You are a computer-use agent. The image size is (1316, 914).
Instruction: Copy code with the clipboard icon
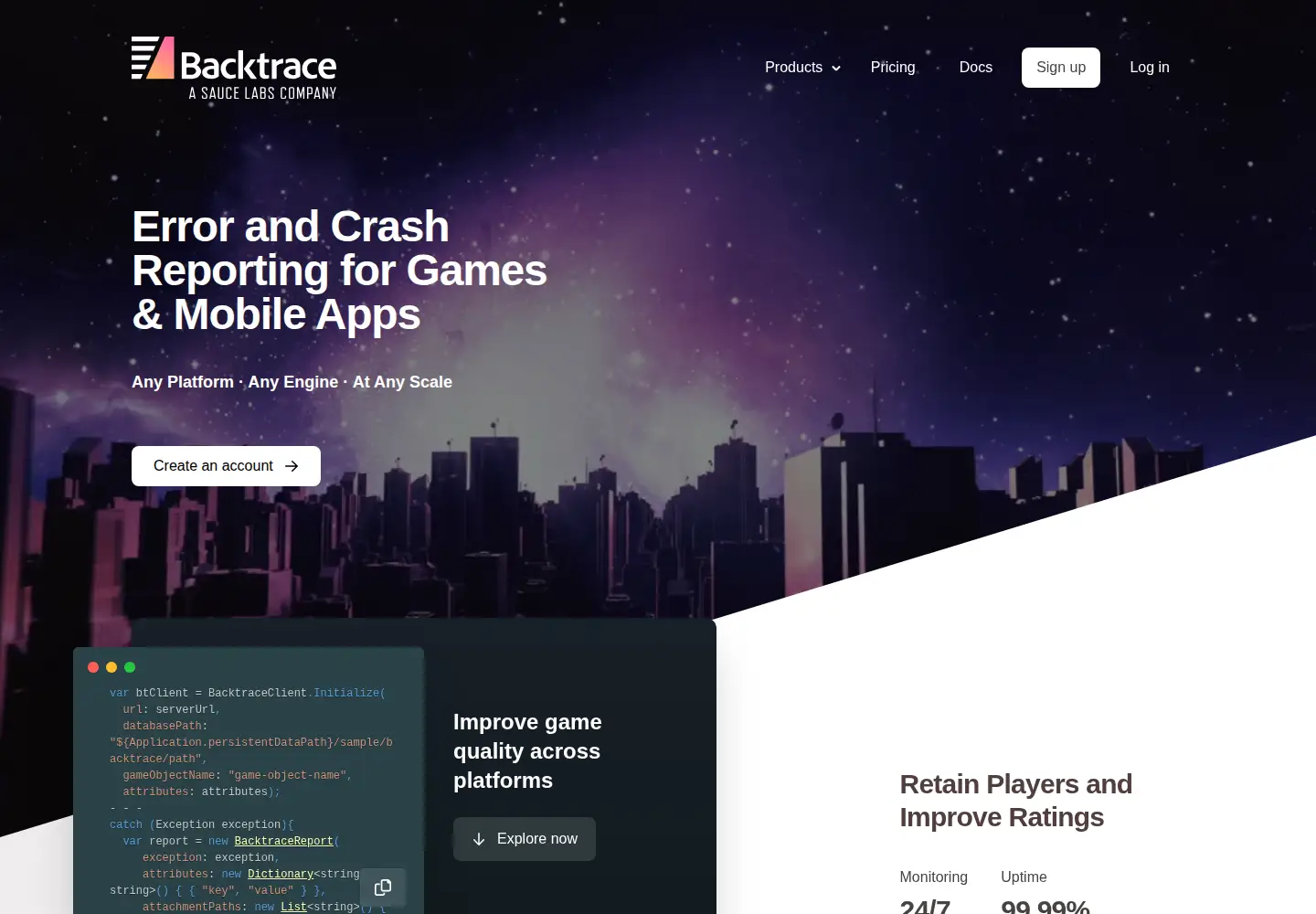coord(383,887)
